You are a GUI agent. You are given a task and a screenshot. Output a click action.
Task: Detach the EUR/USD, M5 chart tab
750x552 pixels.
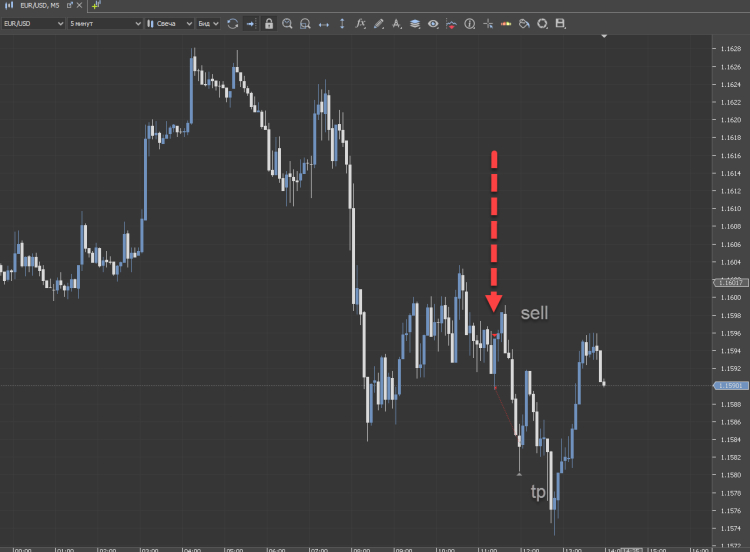point(70,5)
